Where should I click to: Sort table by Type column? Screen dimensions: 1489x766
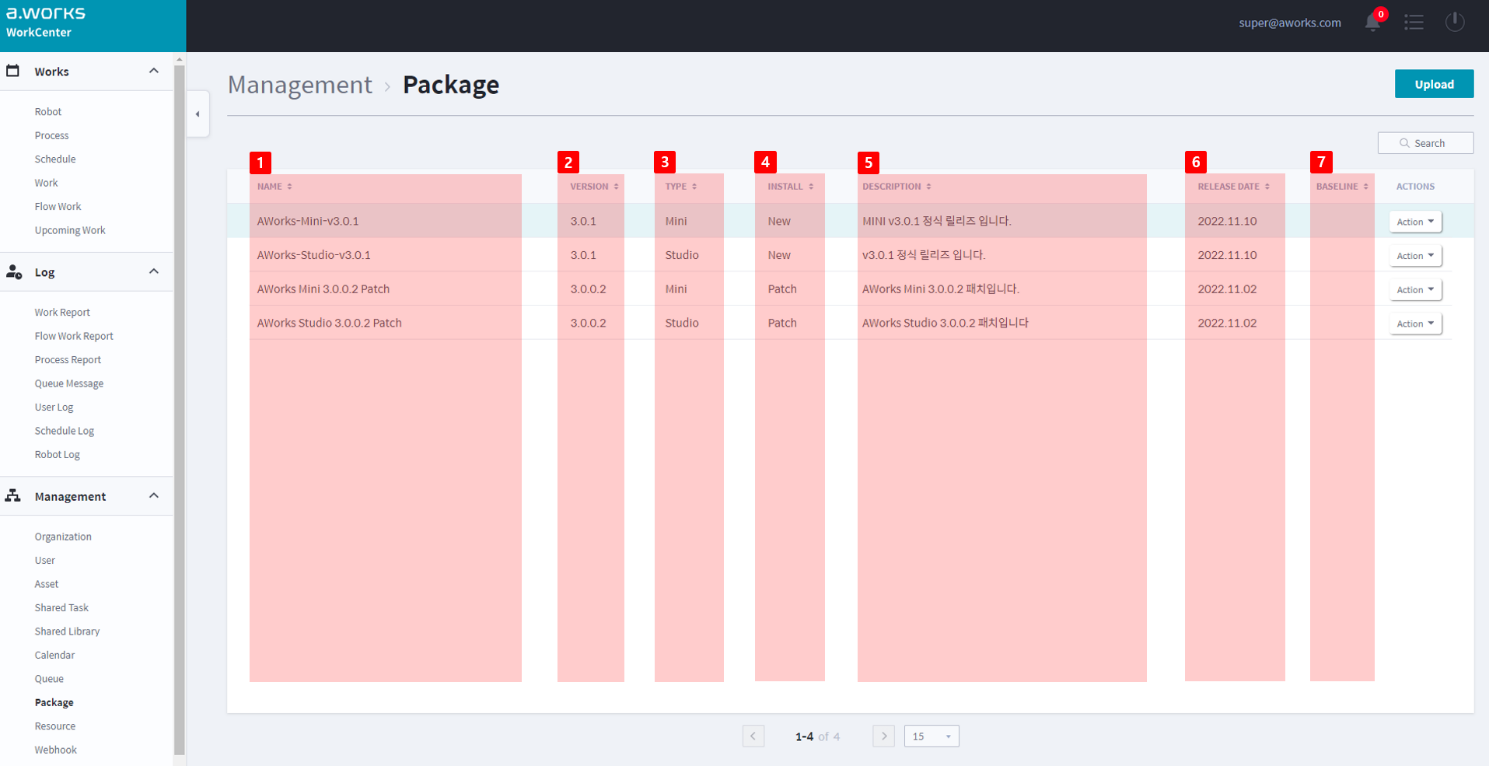click(x=681, y=187)
